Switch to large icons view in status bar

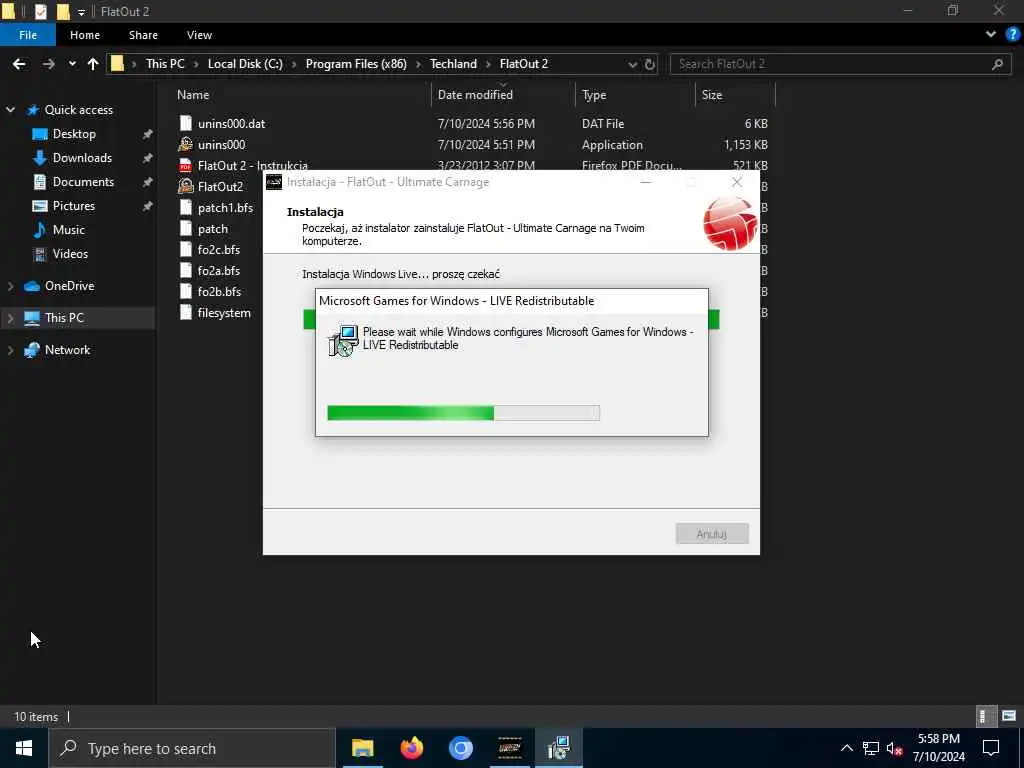1009,716
